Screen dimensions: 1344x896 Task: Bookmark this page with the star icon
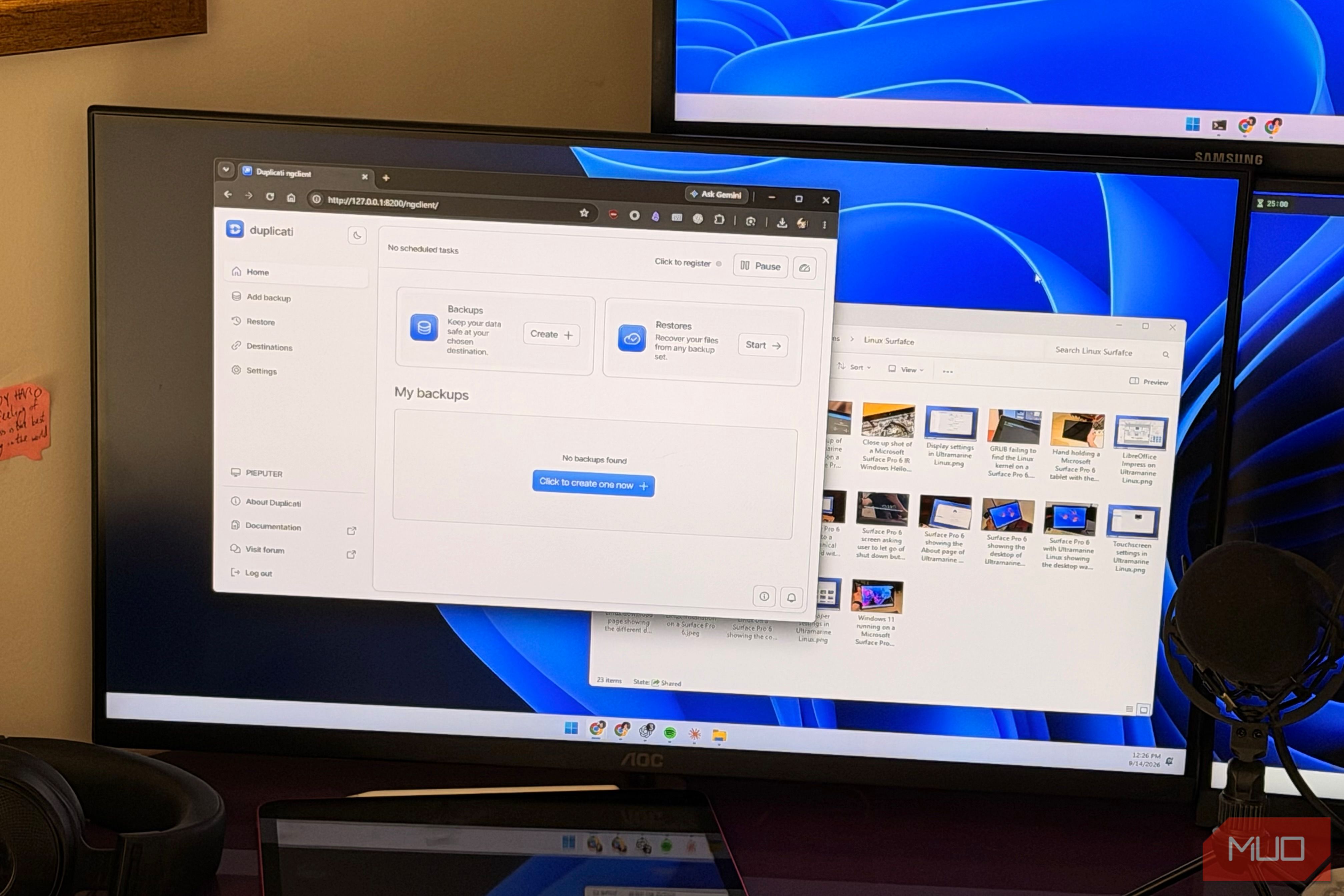pos(584,213)
